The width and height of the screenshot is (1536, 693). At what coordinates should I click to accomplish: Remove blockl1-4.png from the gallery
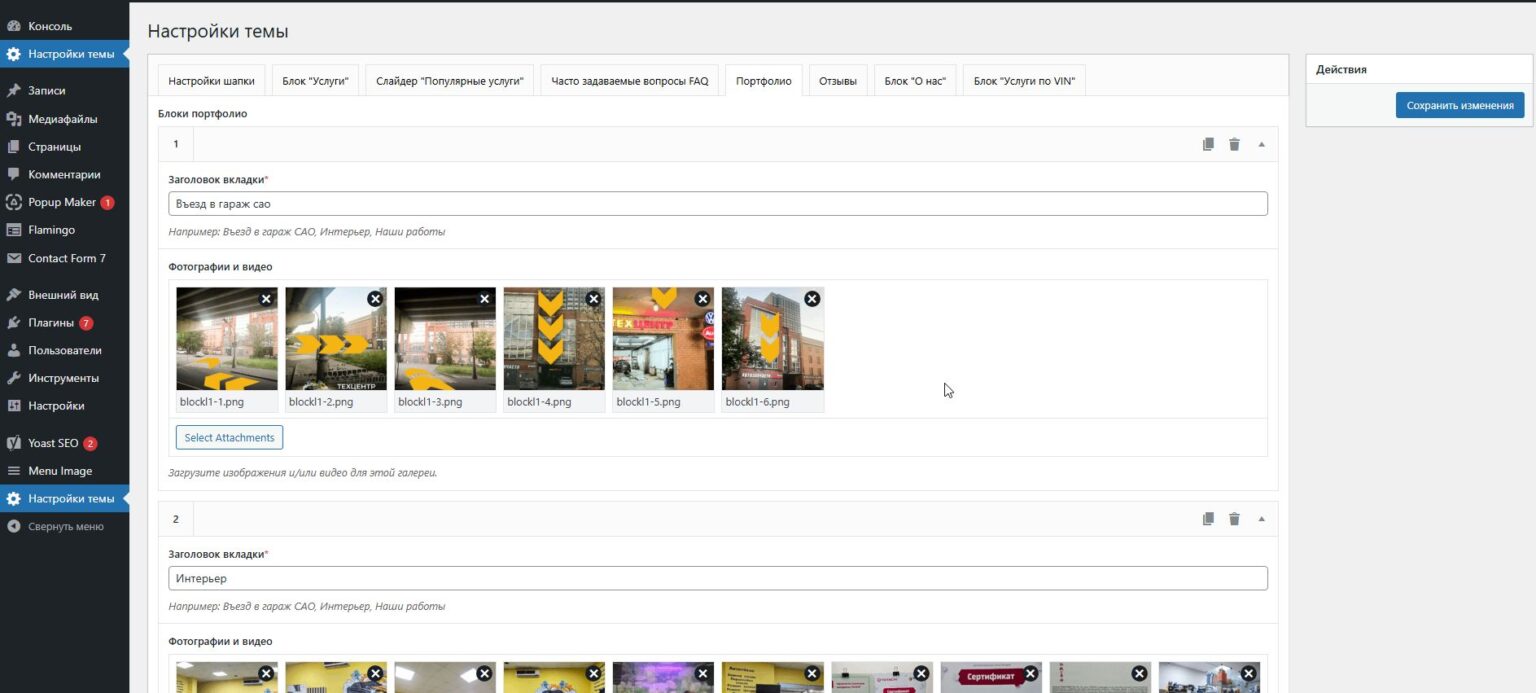tap(594, 298)
